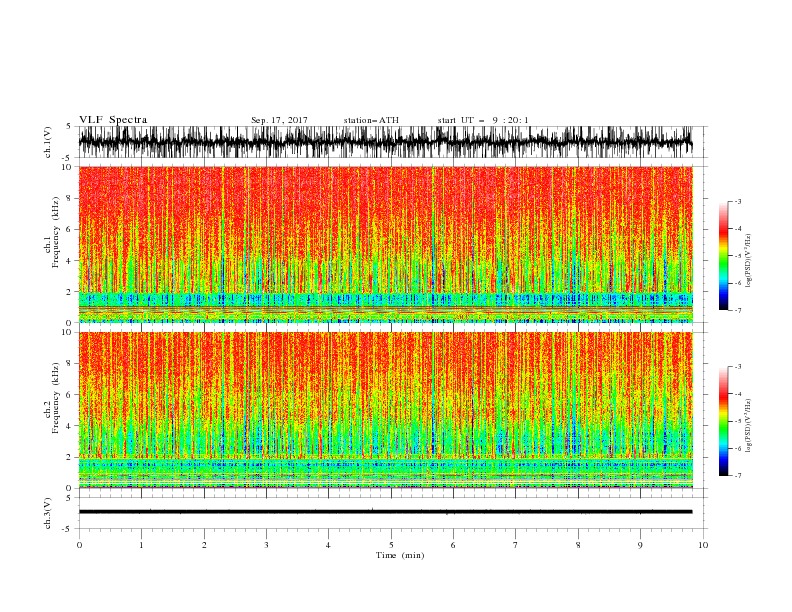Click the "-7" tick on ch.2 color bar
The image size is (792, 612).
(736, 476)
